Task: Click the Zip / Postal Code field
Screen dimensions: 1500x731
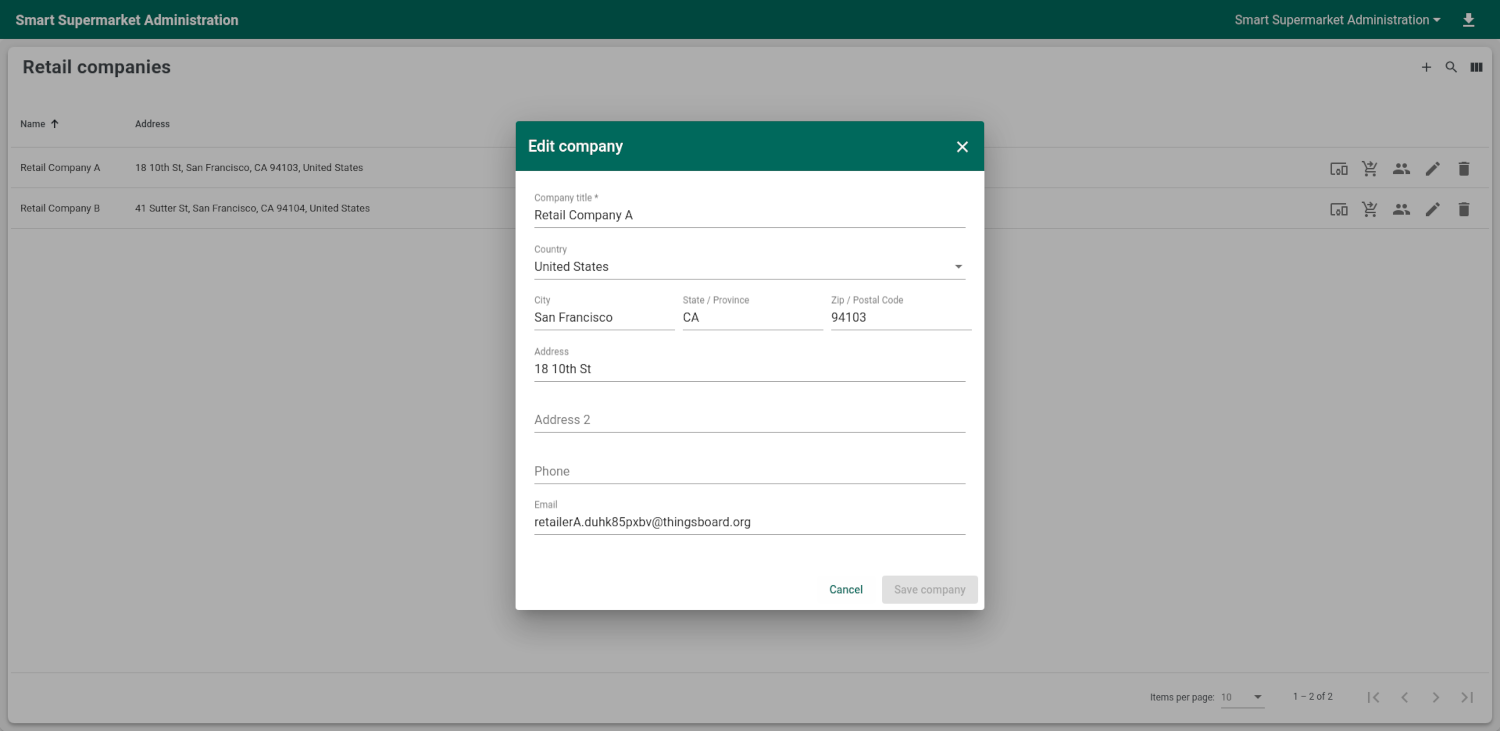Action: 900,318
